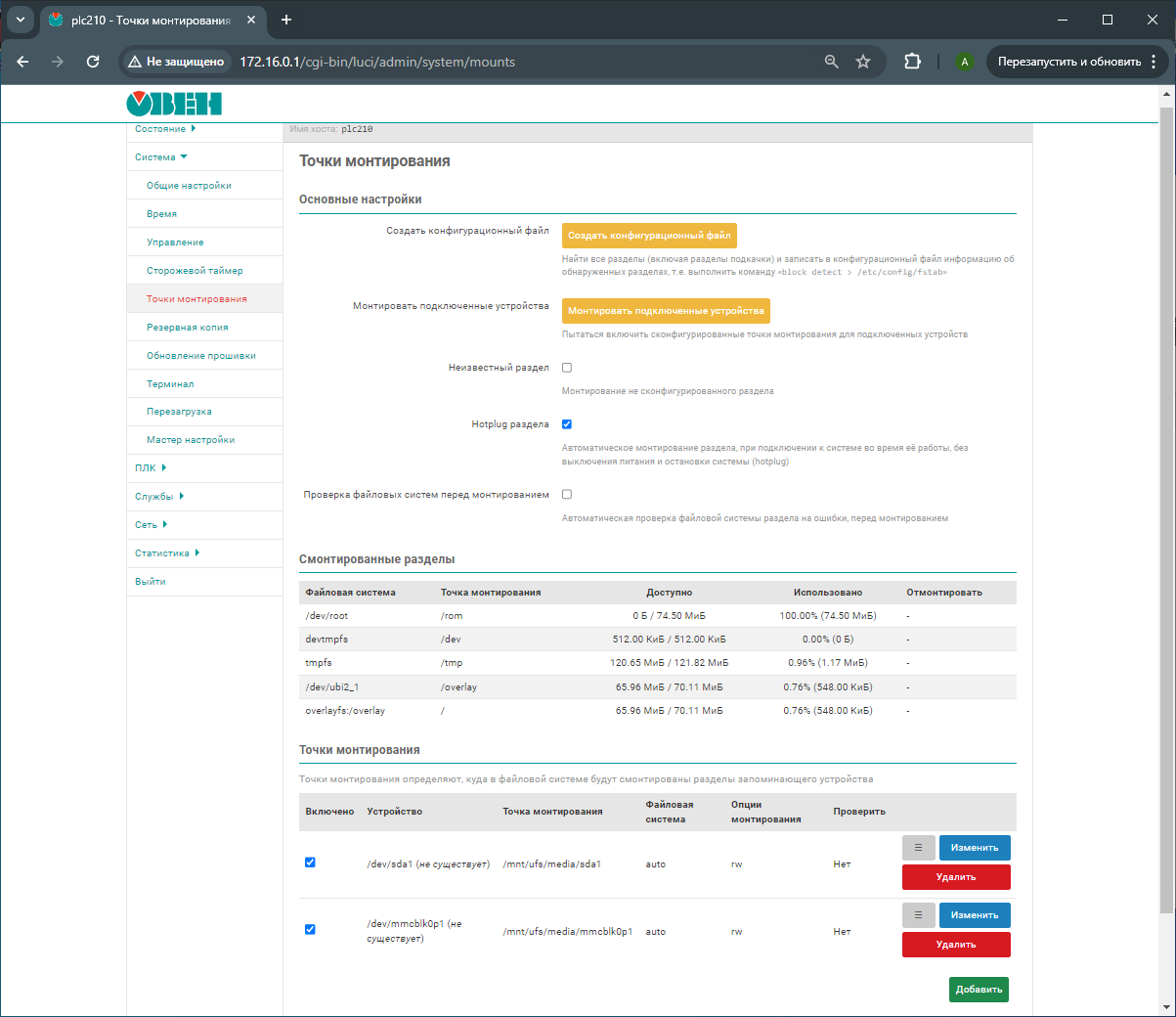
Task: Open the browser extensions puzzle icon
Action: (x=912, y=62)
